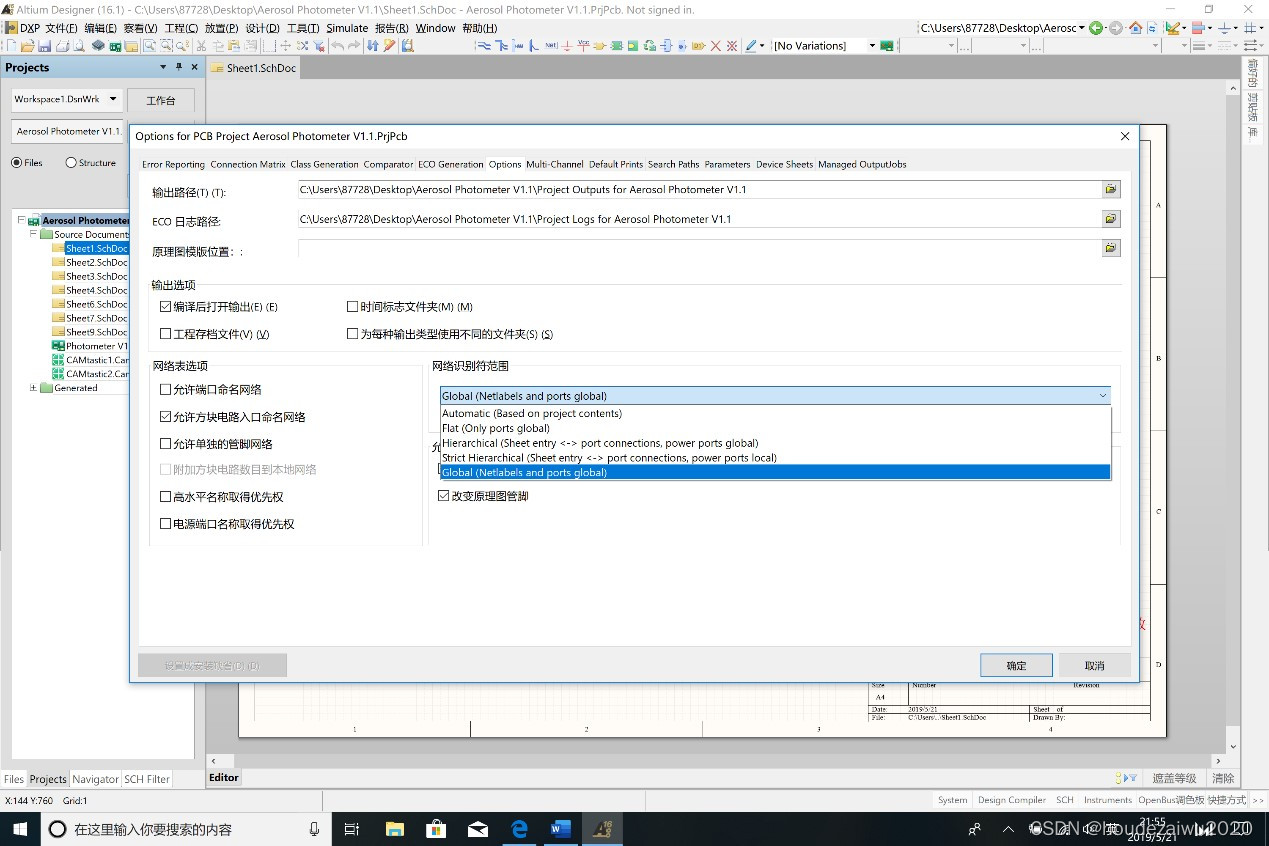Toggle 编译后打开输出 checkbox

[166, 307]
